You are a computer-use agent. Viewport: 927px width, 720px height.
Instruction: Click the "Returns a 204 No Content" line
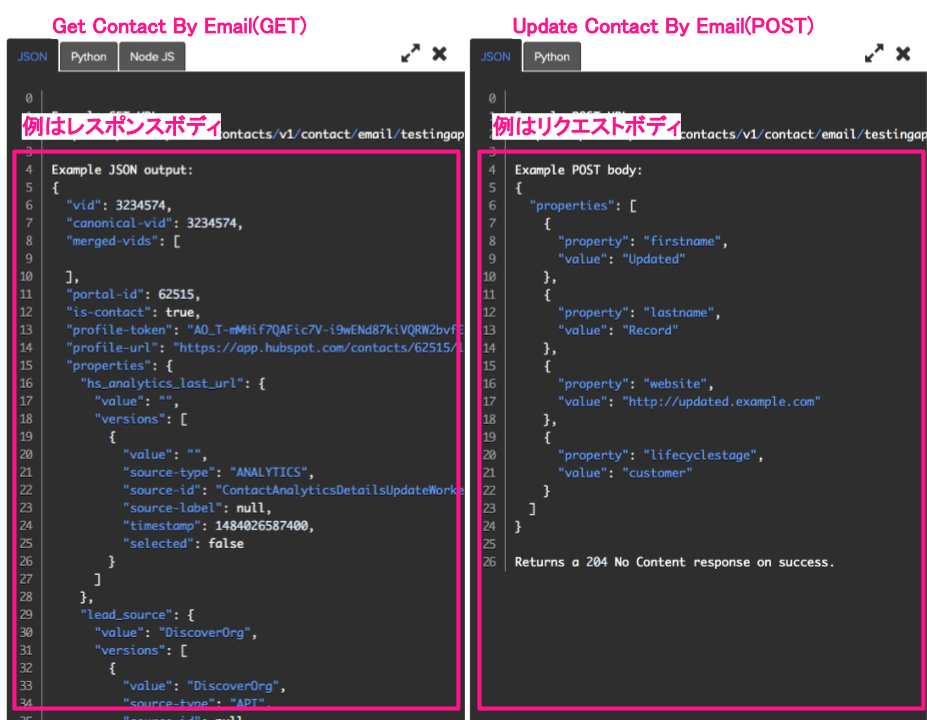(674, 562)
